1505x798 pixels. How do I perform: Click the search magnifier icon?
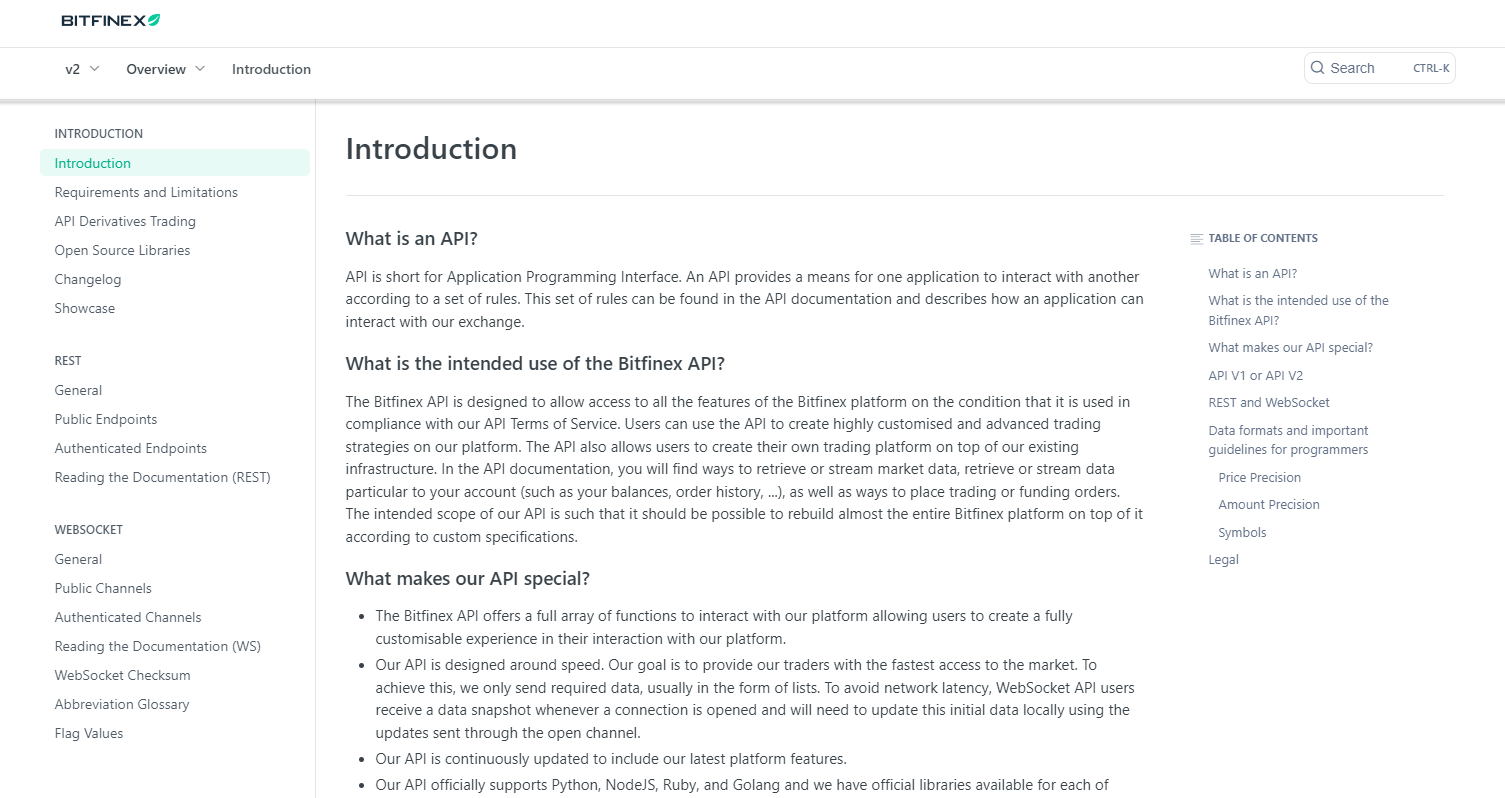coord(1318,67)
